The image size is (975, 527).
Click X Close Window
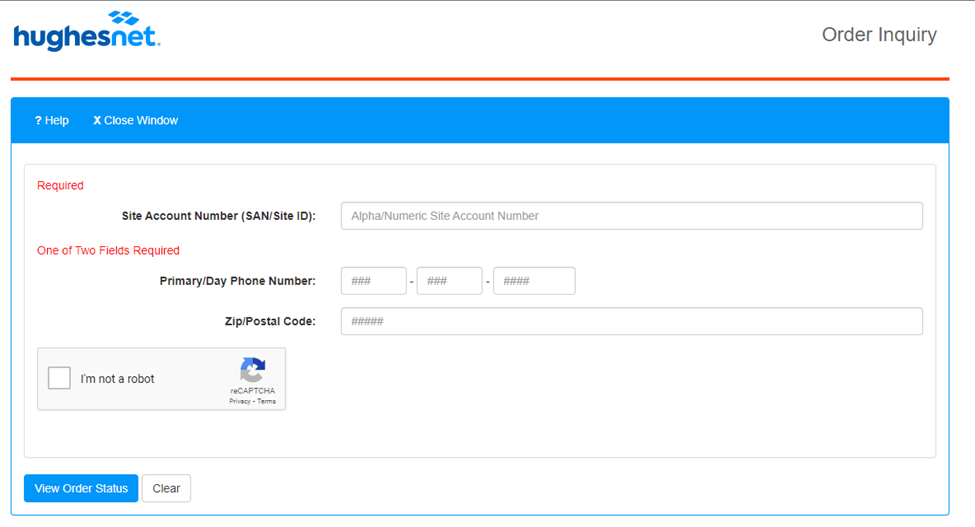pyautogui.click(x=135, y=120)
